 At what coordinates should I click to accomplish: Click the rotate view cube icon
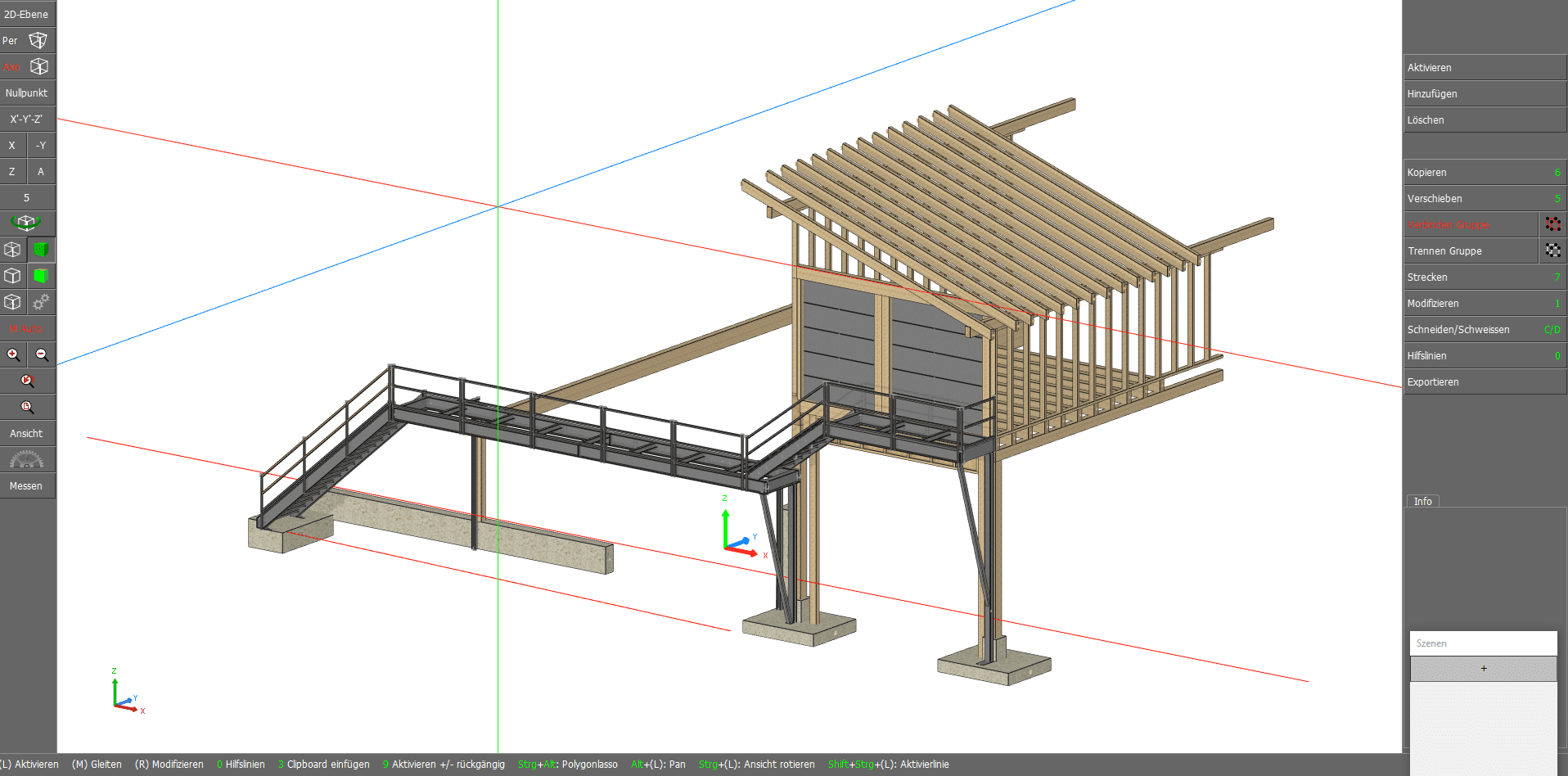[26, 223]
